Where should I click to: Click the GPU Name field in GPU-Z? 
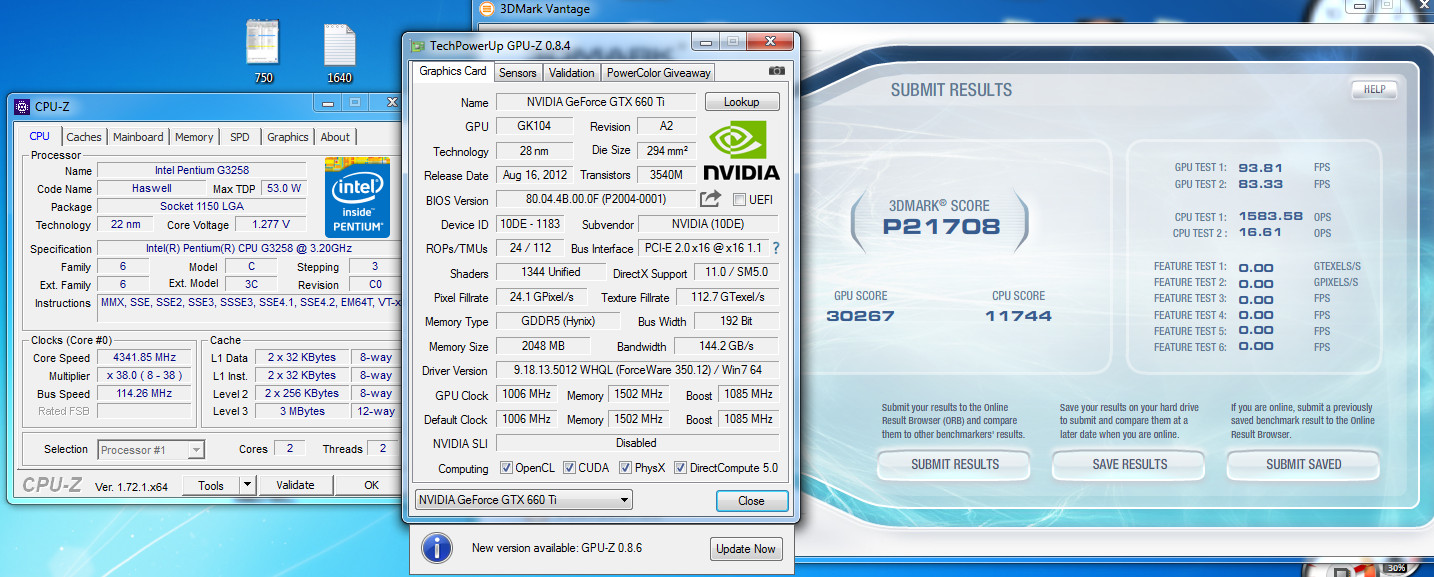click(x=596, y=102)
